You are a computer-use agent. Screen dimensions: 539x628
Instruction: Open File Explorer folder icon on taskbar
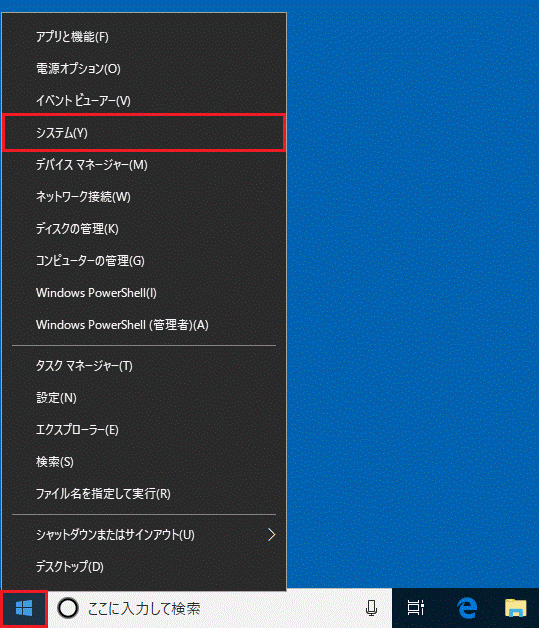click(x=515, y=608)
